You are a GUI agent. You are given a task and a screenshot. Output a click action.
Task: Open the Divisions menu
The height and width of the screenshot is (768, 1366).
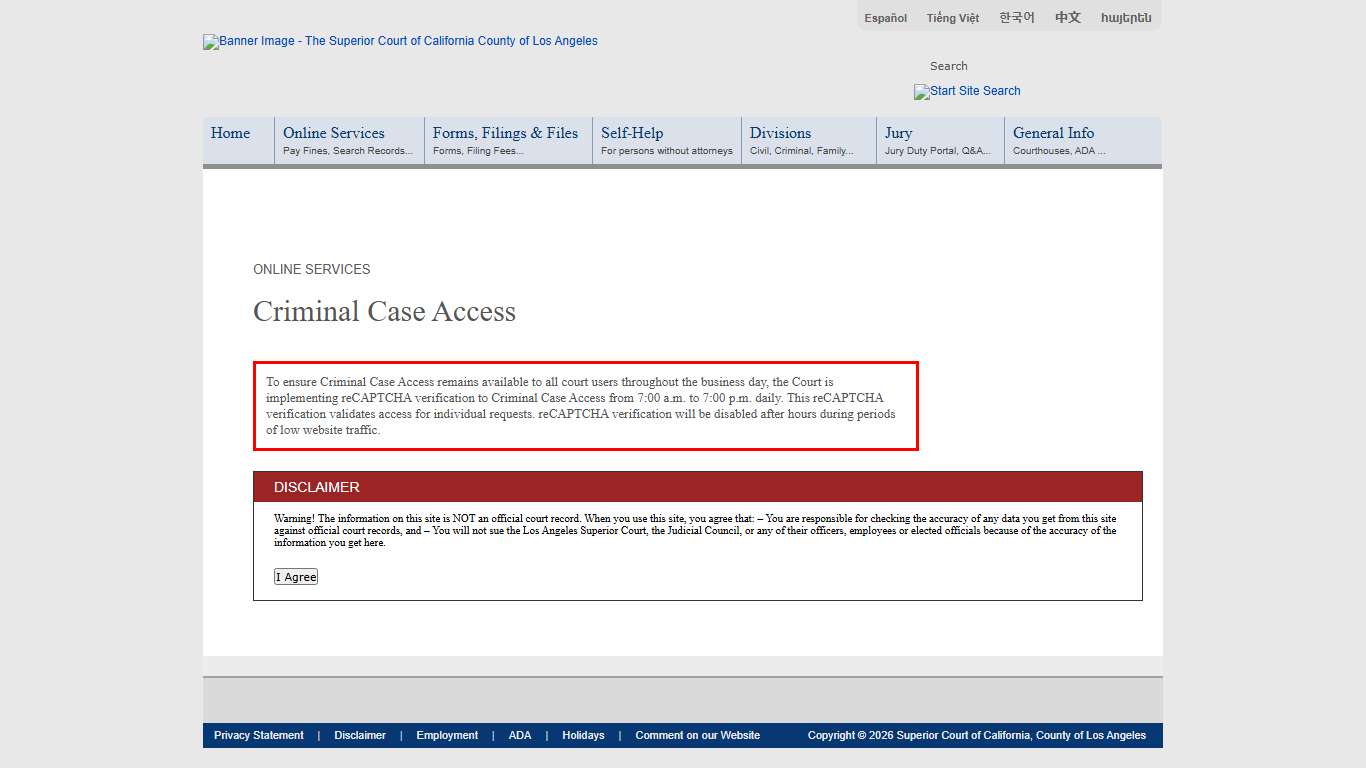coord(780,133)
